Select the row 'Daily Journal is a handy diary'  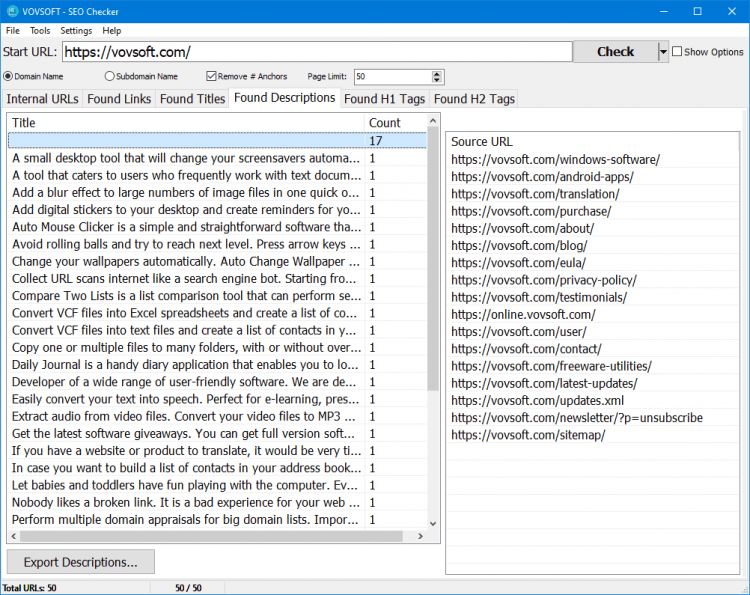pos(217,365)
